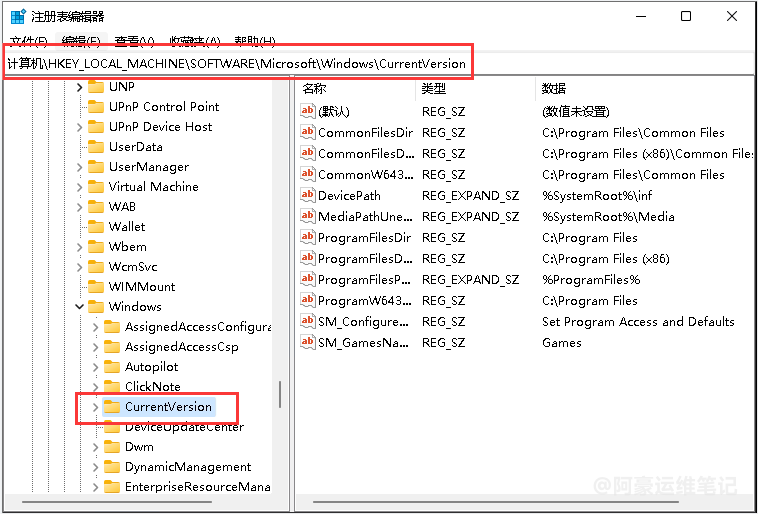Click the string icon beside SM_GamesNa...
The height and width of the screenshot is (514, 758).
pyautogui.click(x=308, y=342)
